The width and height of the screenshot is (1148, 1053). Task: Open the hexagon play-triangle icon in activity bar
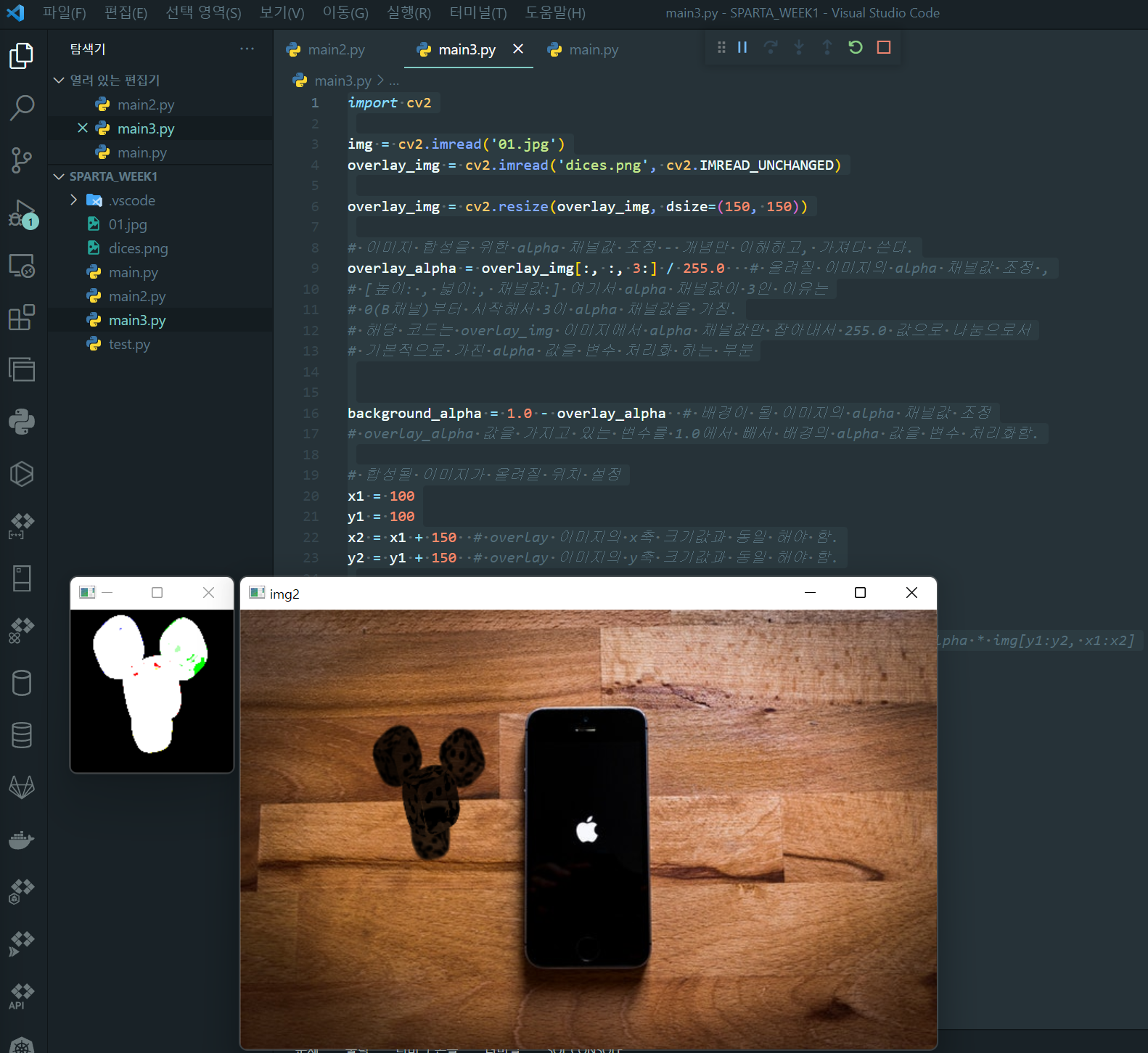click(22, 474)
